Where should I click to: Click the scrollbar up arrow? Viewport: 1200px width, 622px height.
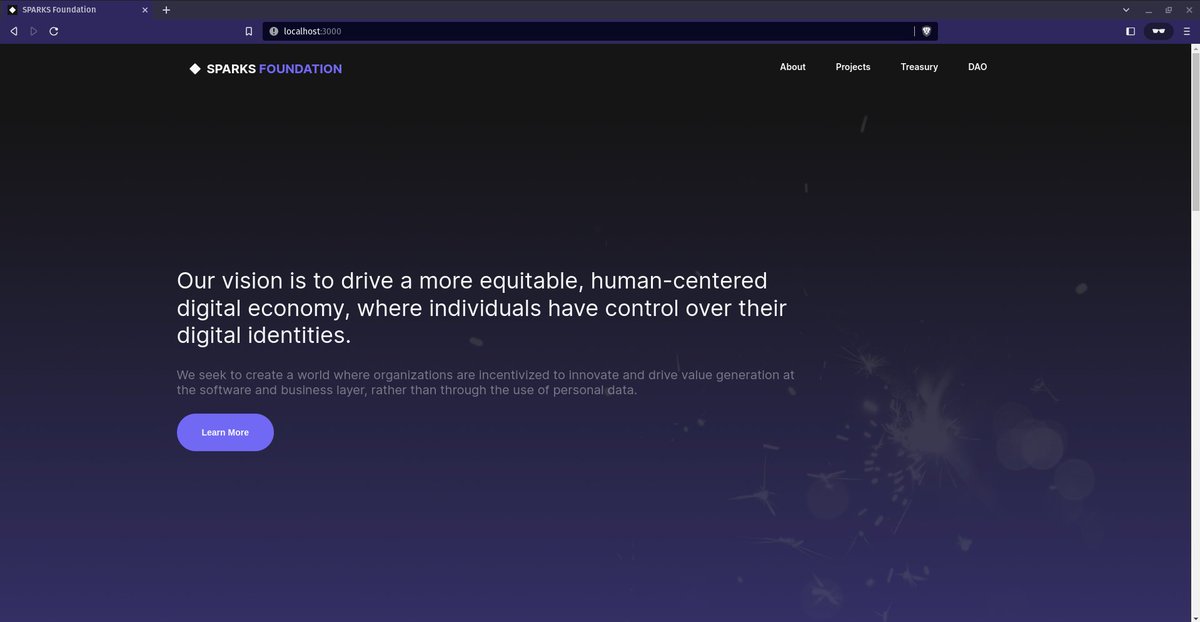(1196, 47)
